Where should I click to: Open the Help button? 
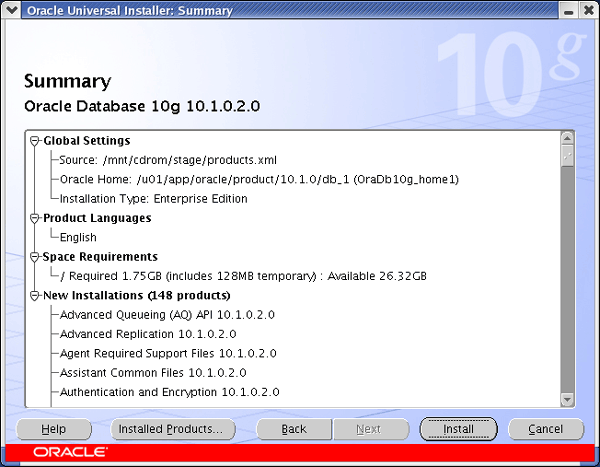[54, 429]
